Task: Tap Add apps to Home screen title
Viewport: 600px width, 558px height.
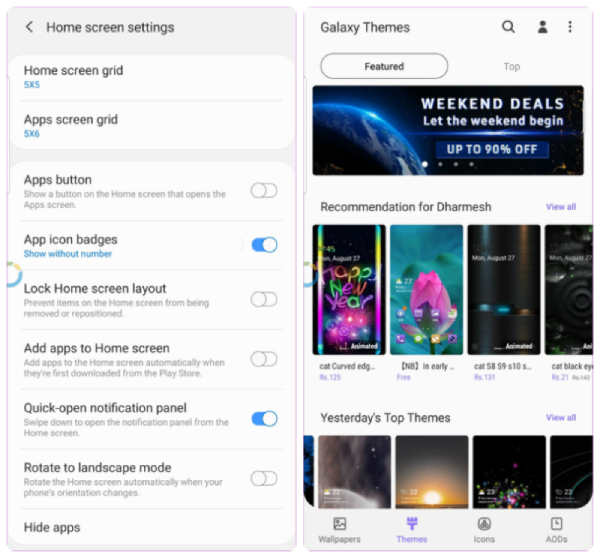Action: click(96, 348)
